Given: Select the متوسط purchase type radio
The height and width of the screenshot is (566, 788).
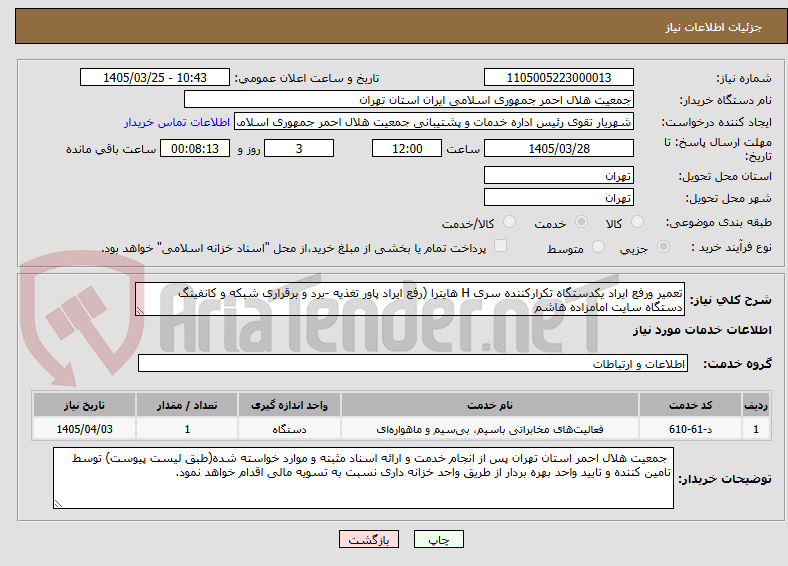Looking at the screenshot, I should tap(598, 246).
